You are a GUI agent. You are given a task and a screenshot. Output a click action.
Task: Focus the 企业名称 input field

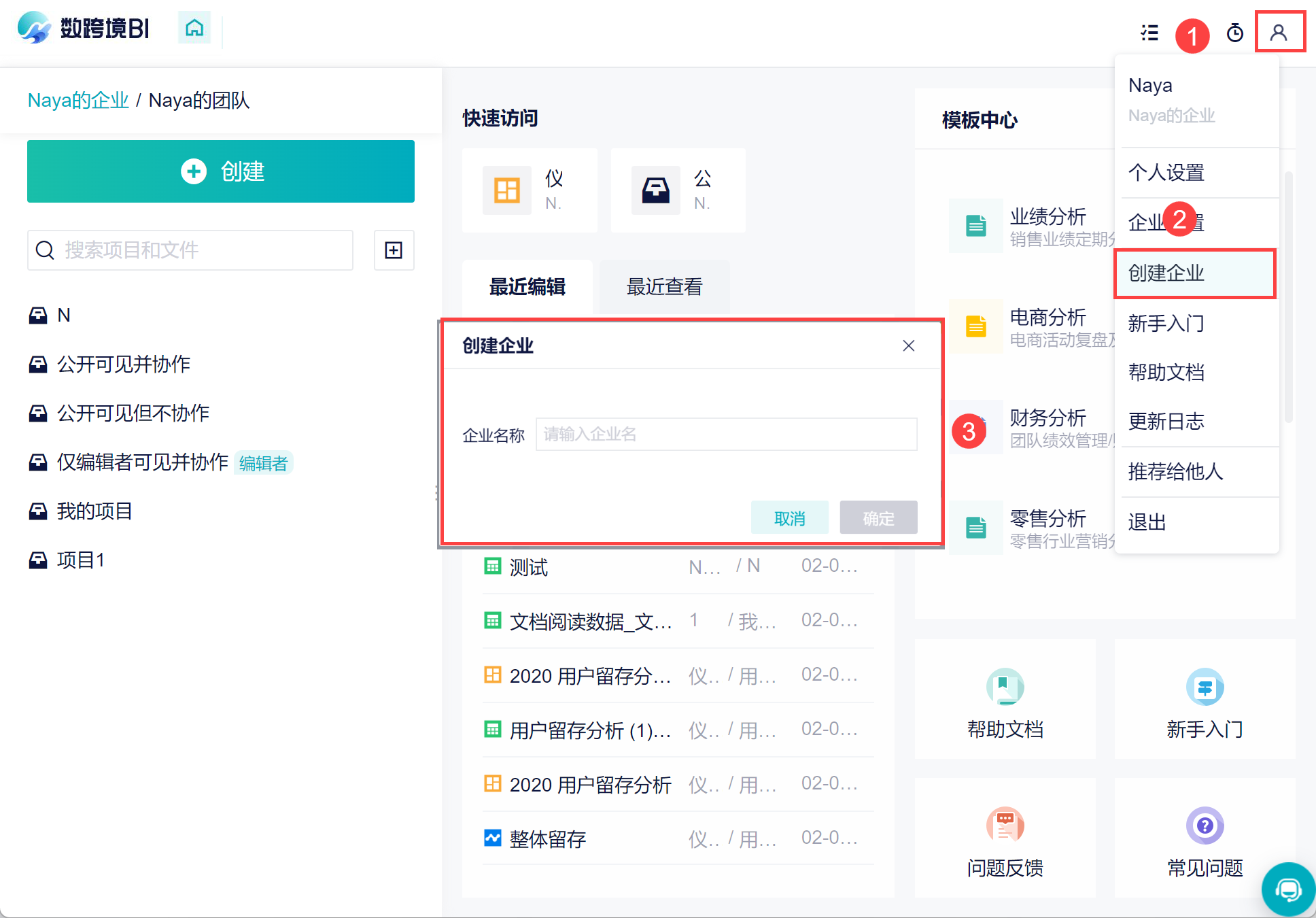(x=726, y=435)
